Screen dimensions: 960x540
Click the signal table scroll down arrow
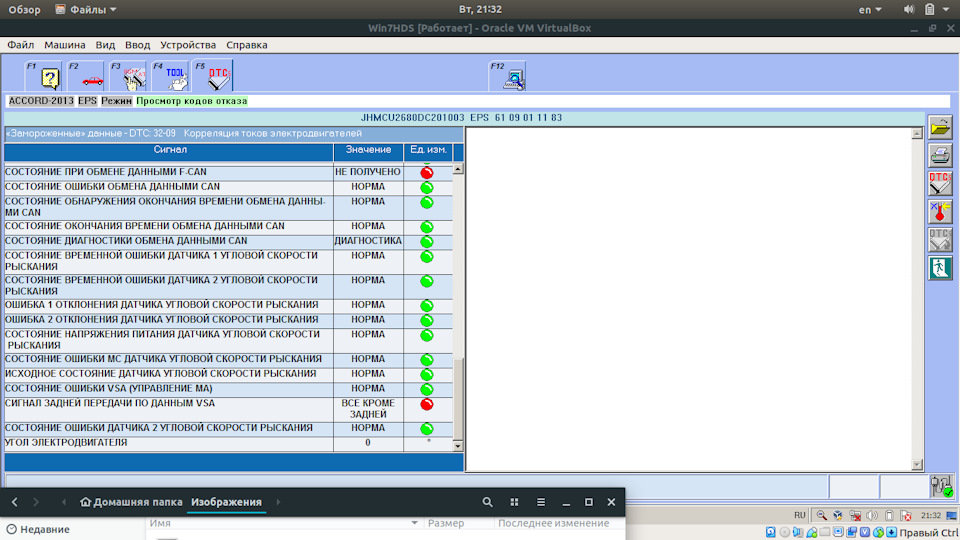tap(458, 446)
